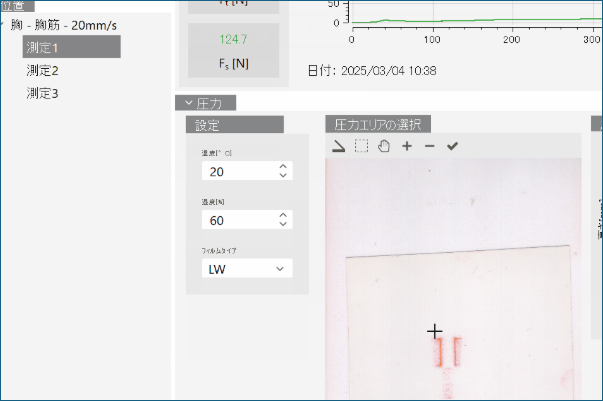The height and width of the screenshot is (401, 603).
Task: Increase the 温度 value with up arrow
Action: (x=283, y=167)
